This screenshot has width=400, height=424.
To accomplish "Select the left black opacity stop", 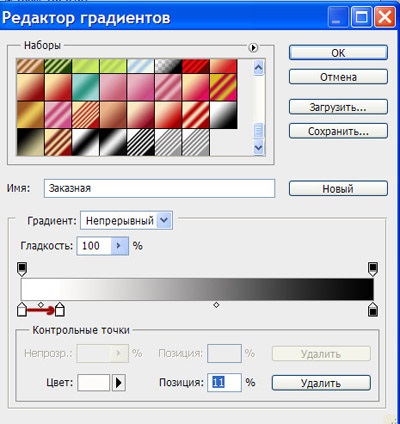I will (22, 269).
